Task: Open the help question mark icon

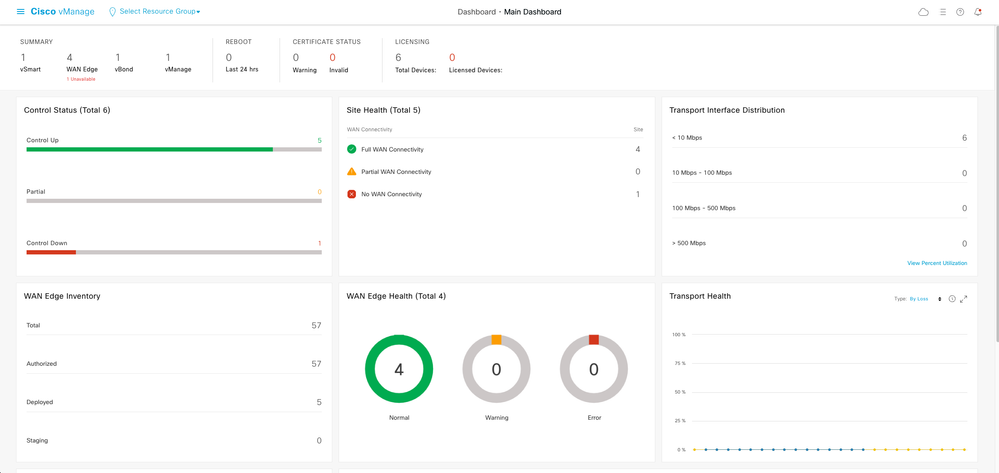Action: (960, 12)
